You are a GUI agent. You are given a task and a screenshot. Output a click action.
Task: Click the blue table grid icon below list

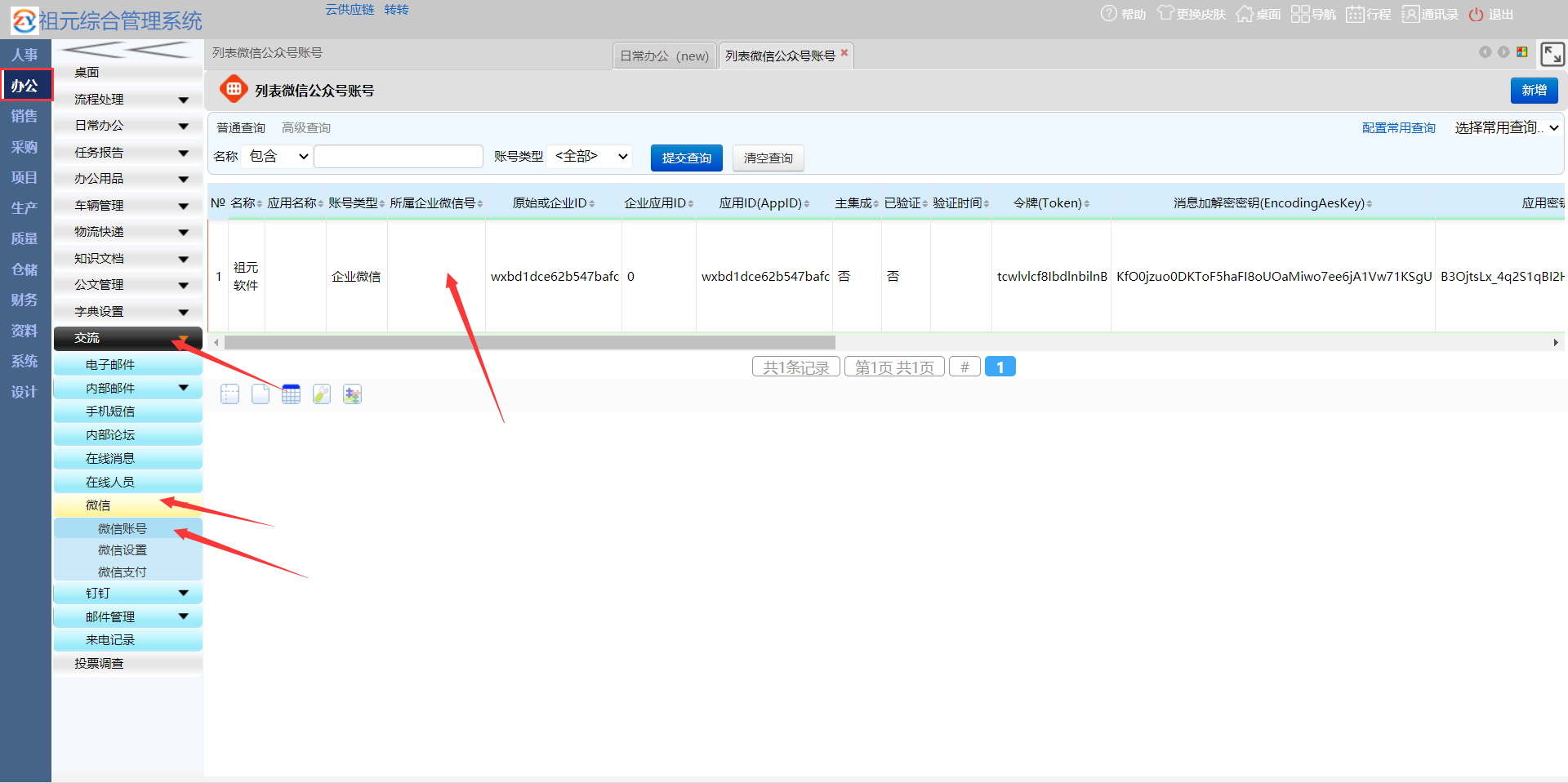[291, 394]
